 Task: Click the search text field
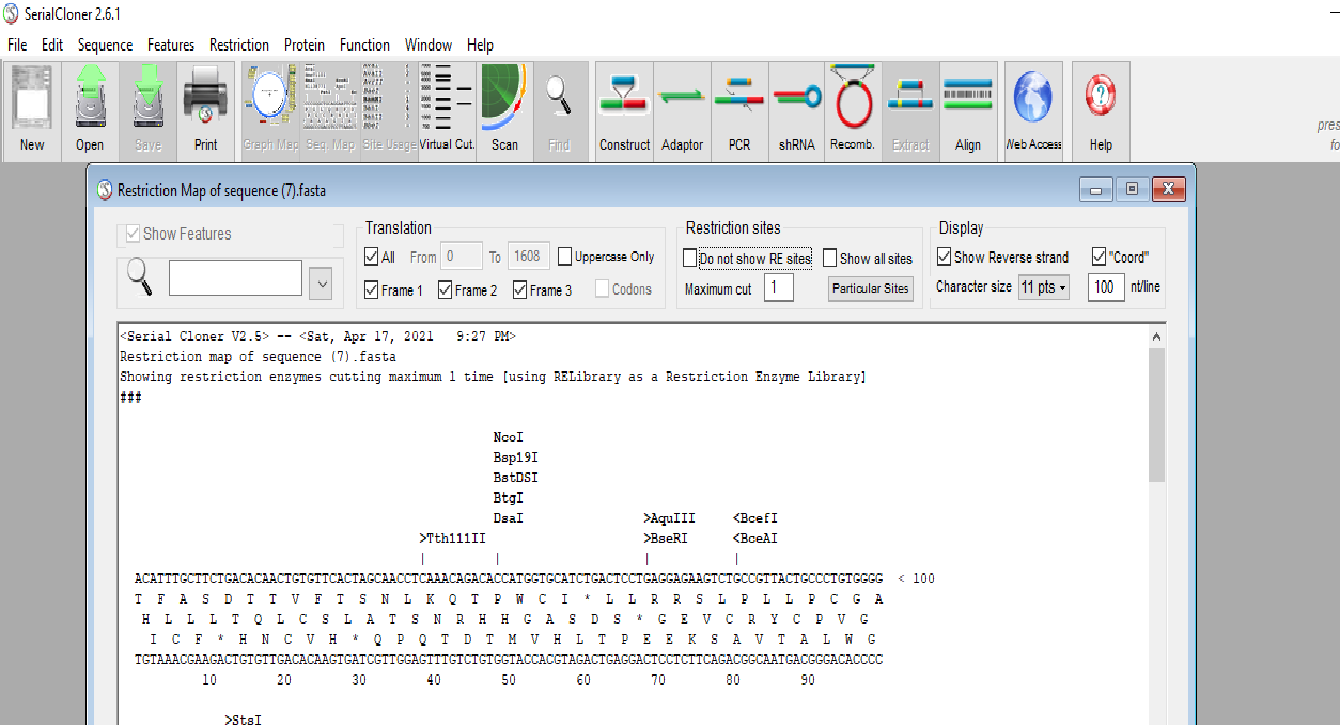pos(235,278)
